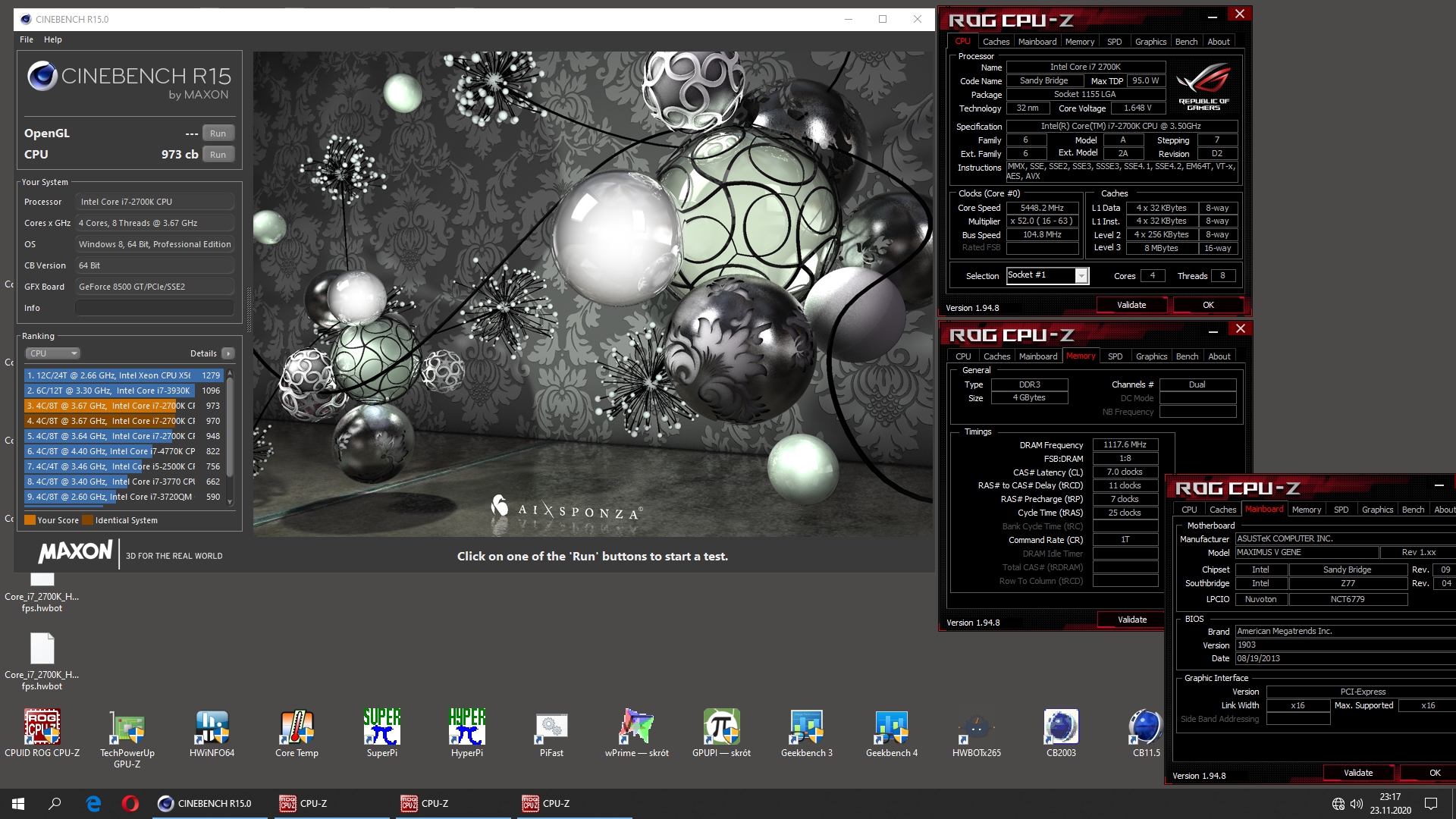Open Socket #1 selection dropdown in CPU-Z
This screenshot has height=819, width=1456.
(x=1048, y=275)
